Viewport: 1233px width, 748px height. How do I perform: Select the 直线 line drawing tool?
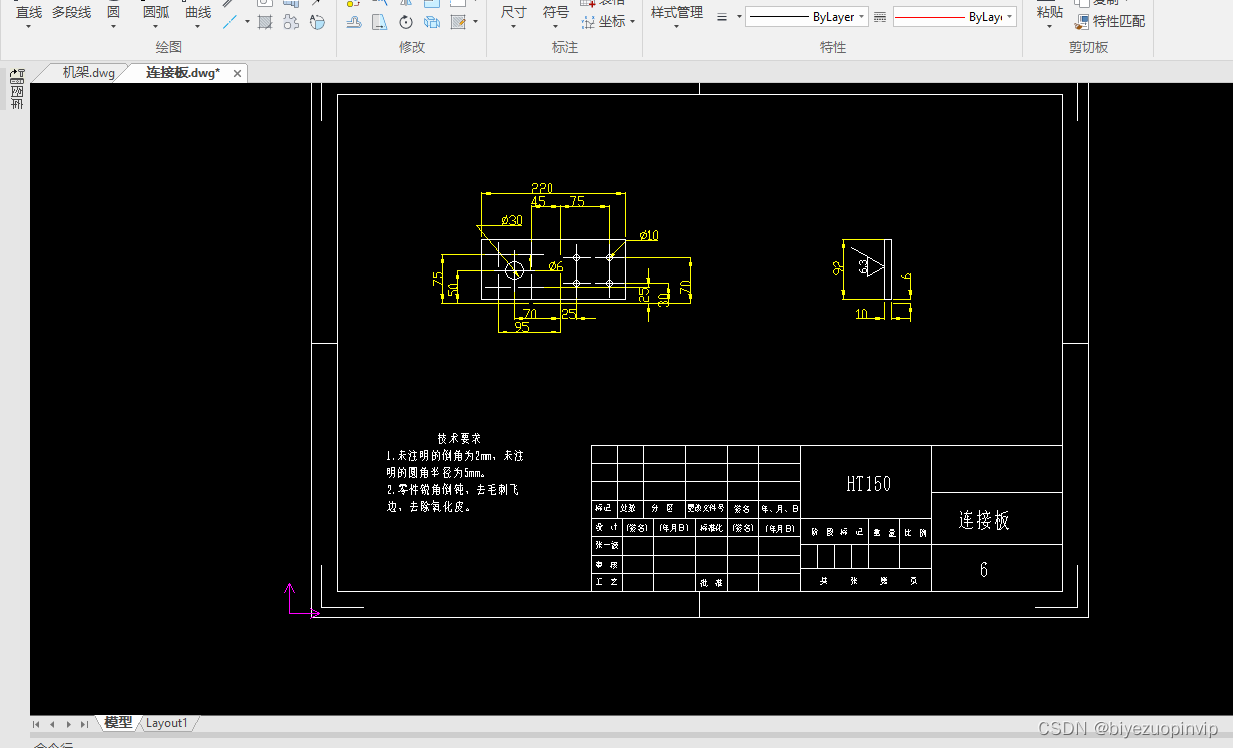pyautogui.click(x=28, y=12)
